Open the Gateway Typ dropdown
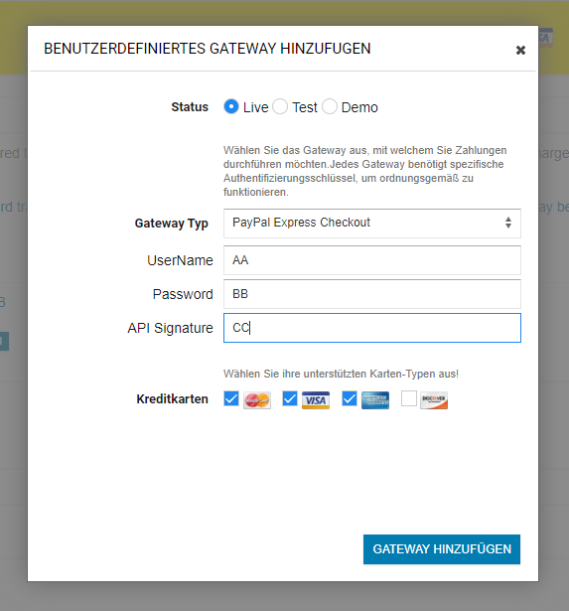 click(372, 223)
